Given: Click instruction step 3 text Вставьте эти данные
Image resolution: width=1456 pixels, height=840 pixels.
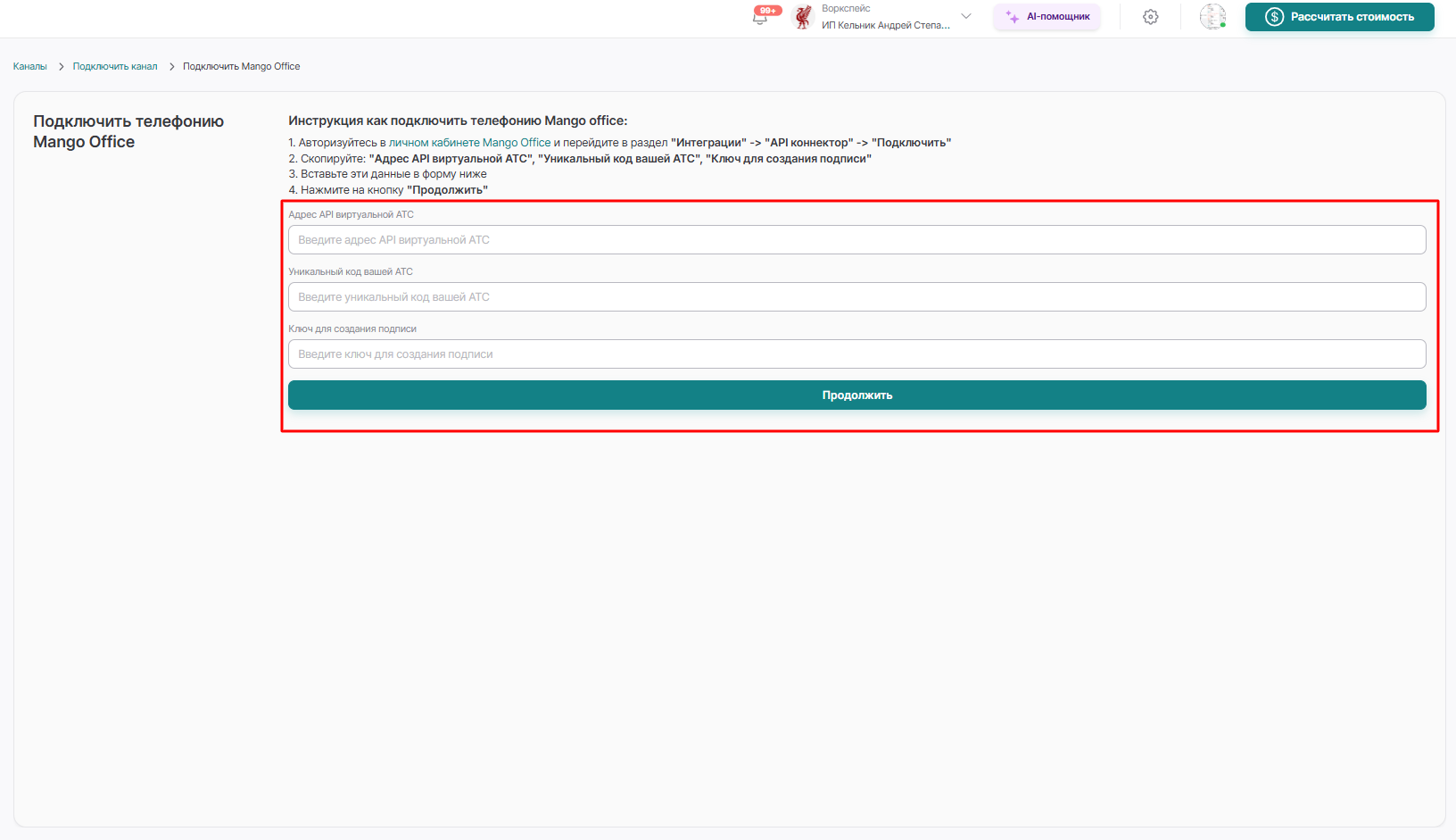Looking at the screenshot, I should [387, 174].
